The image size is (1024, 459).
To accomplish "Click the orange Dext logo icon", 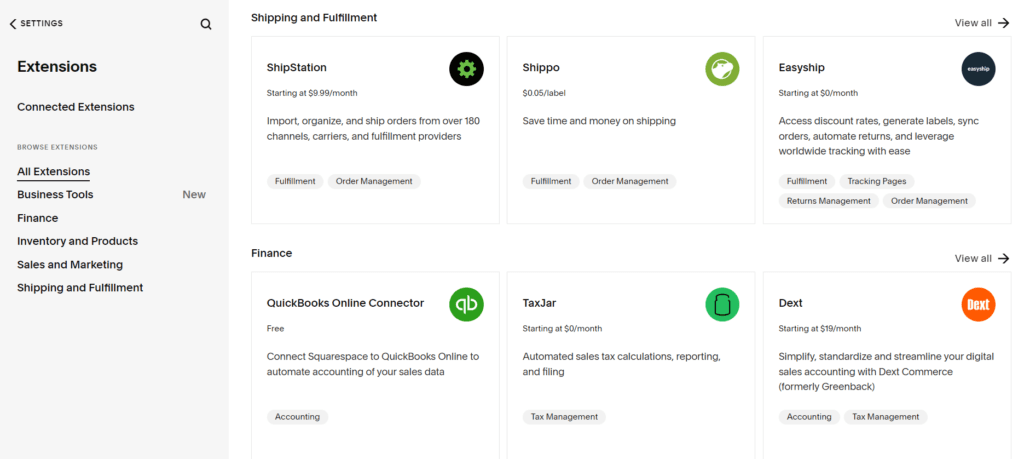I will (x=978, y=304).
